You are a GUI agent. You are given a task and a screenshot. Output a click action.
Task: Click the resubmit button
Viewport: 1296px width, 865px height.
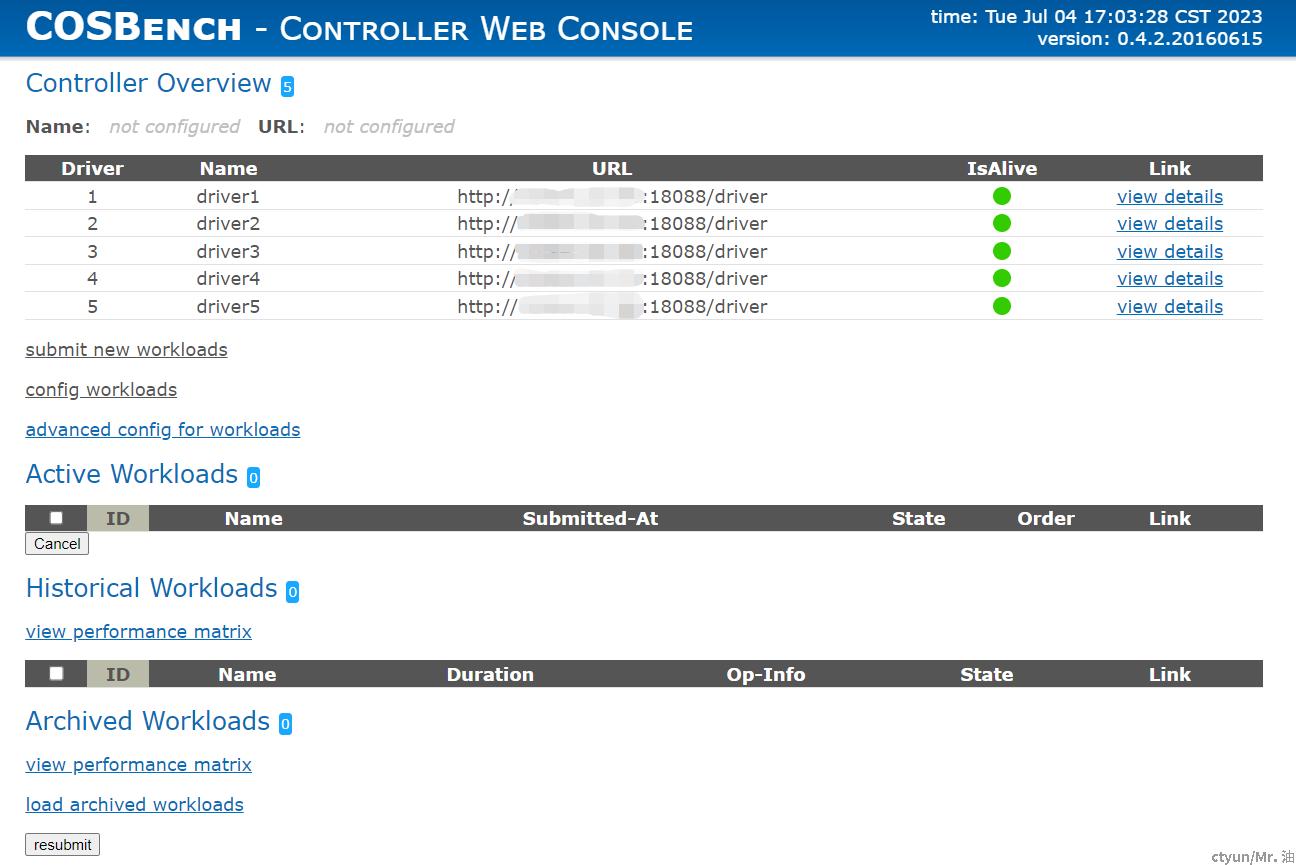click(x=62, y=844)
